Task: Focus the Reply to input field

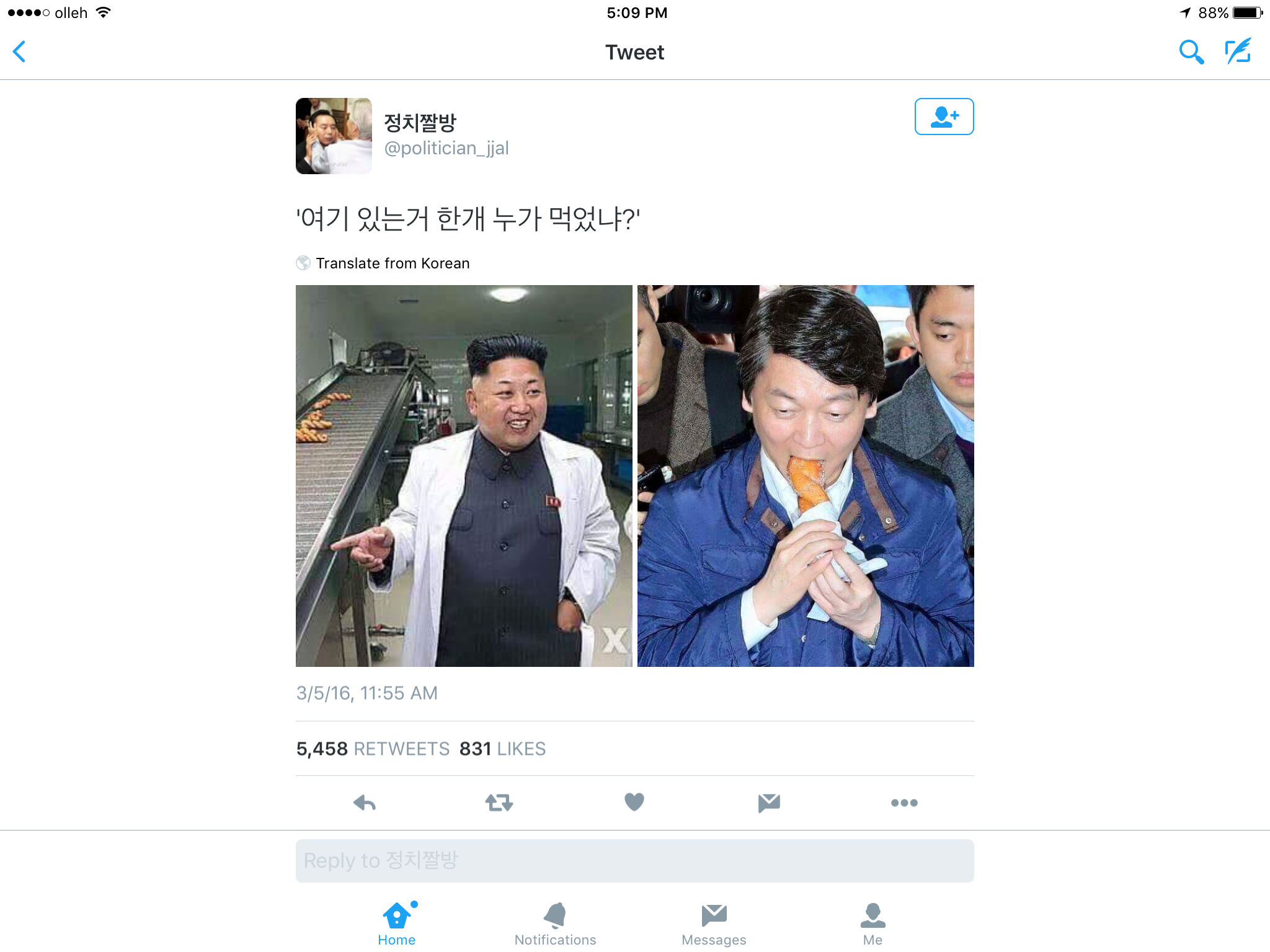Action: tap(634, 861)
